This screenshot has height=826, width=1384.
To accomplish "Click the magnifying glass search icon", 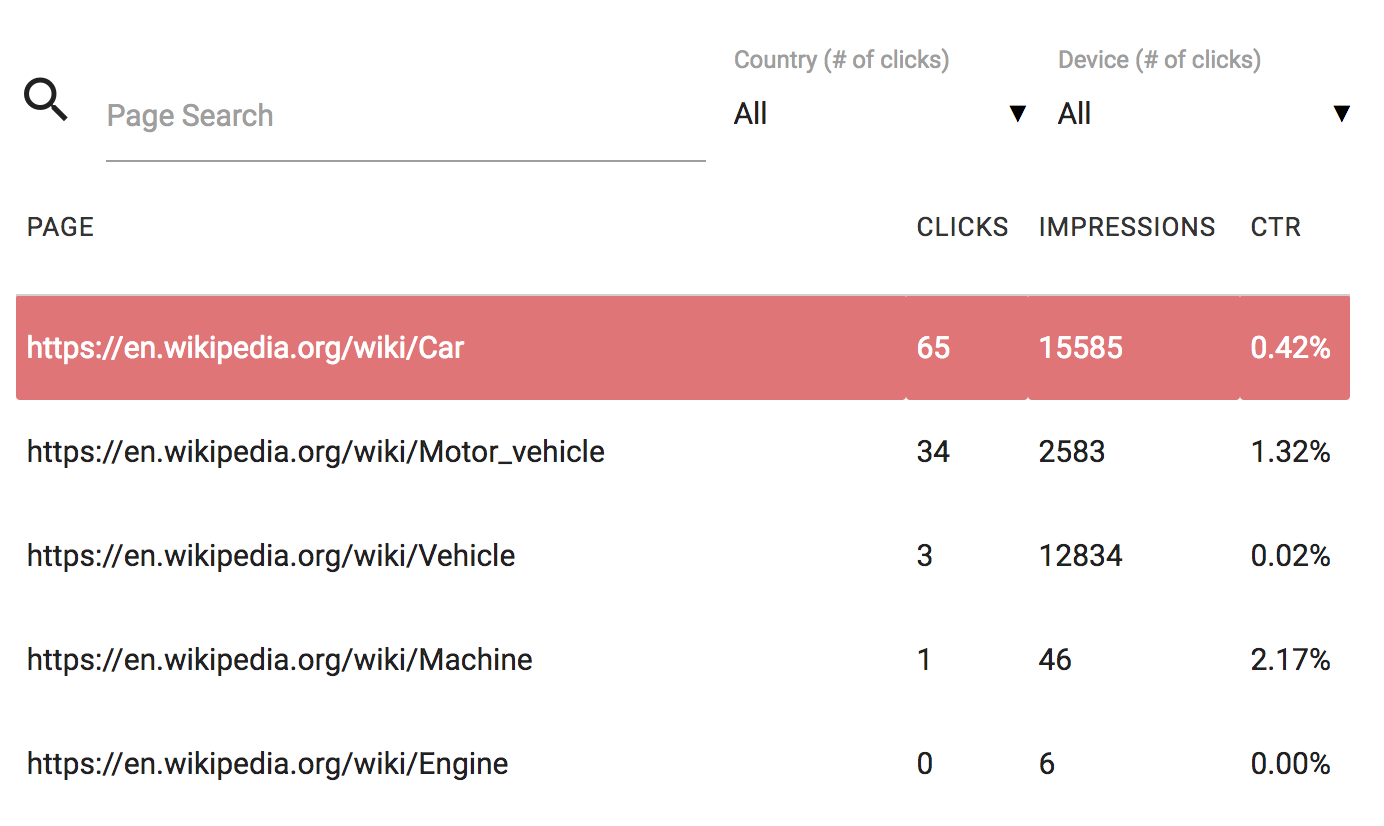I will point(46,101).
